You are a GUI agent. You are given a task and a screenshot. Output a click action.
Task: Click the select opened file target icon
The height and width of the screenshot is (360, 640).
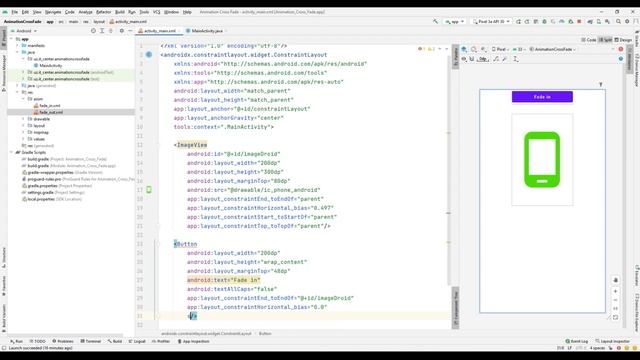click(93, 31)
